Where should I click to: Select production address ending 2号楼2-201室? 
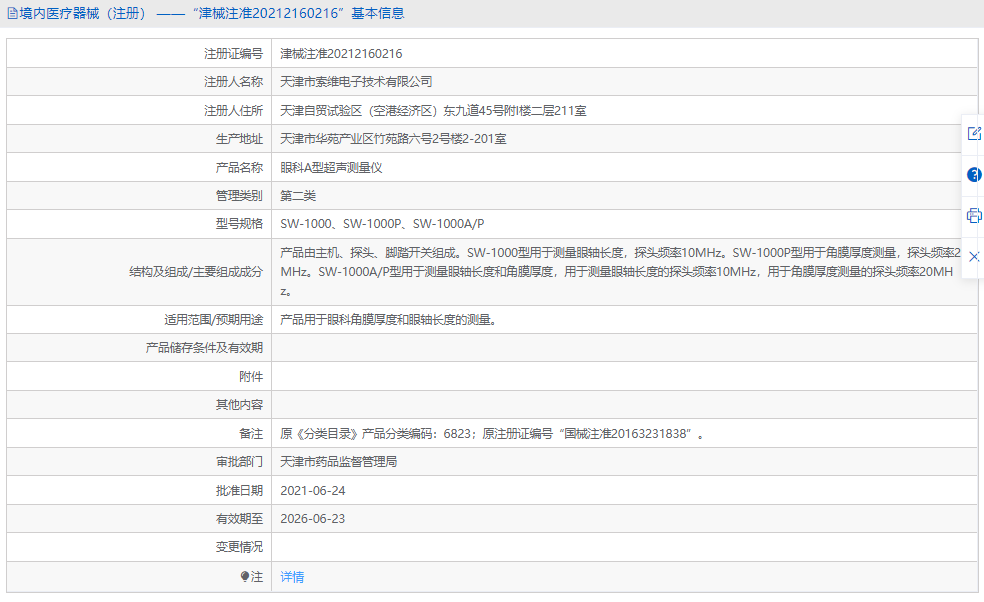click(393, 139)
